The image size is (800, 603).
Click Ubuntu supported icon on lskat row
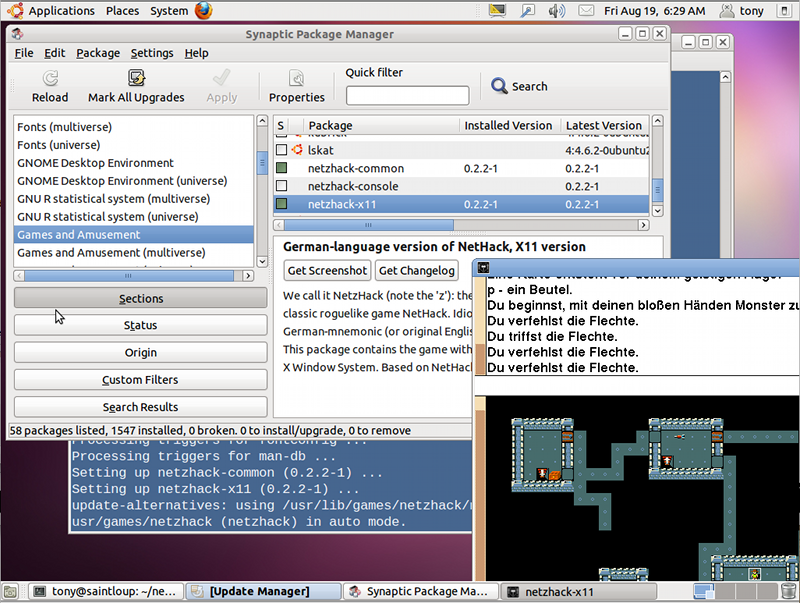pyautogui.click(x=297, y=149)
